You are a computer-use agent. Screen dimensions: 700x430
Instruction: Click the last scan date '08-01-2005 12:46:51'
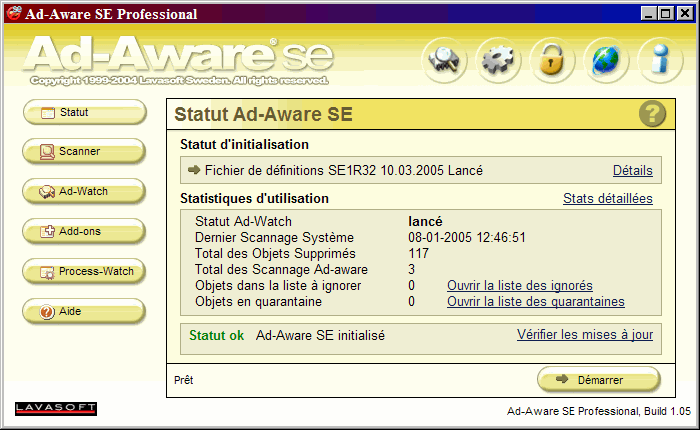(467, 237)
